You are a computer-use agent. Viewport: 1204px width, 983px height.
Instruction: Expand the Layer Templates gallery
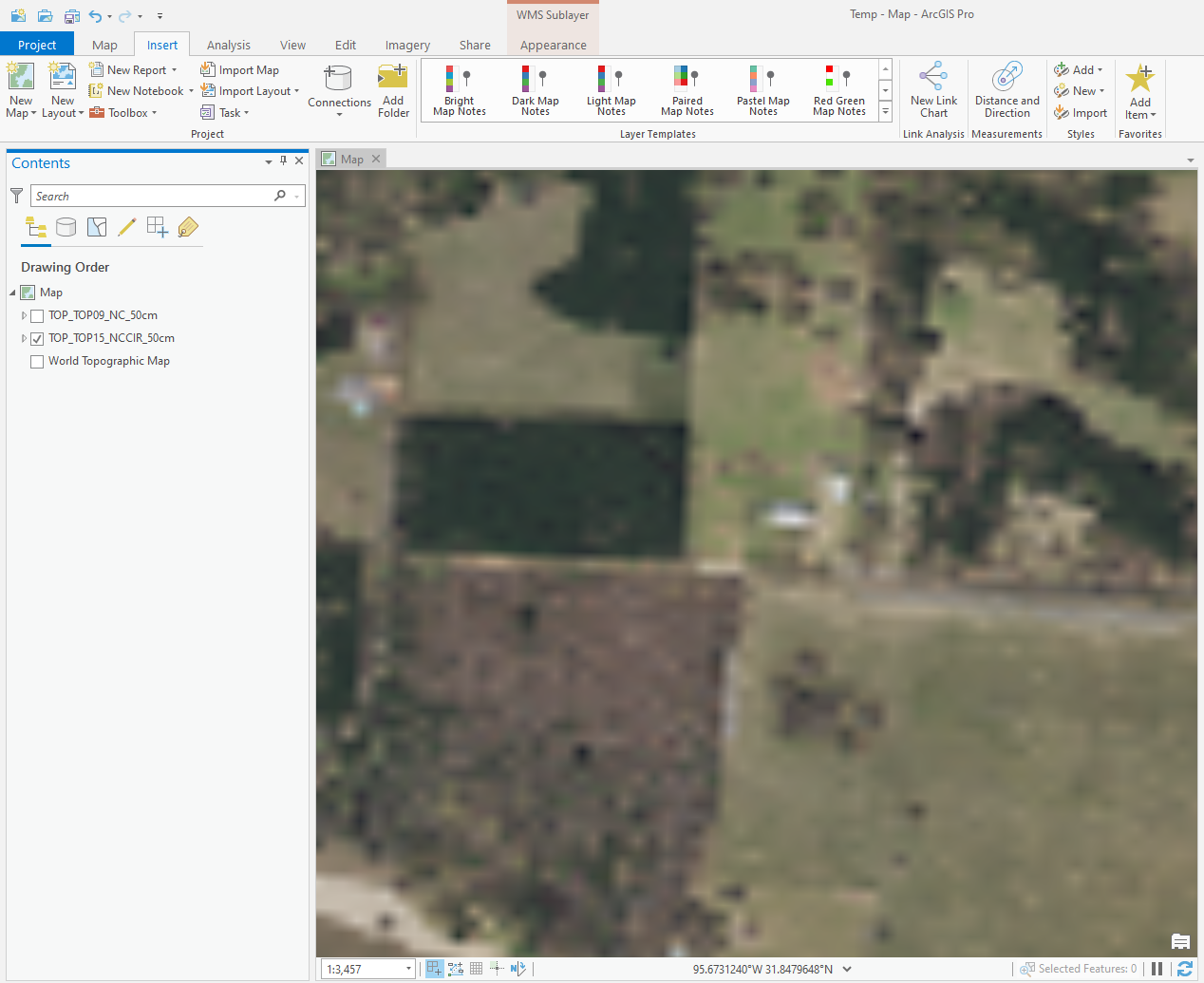[x=885, y=112]
